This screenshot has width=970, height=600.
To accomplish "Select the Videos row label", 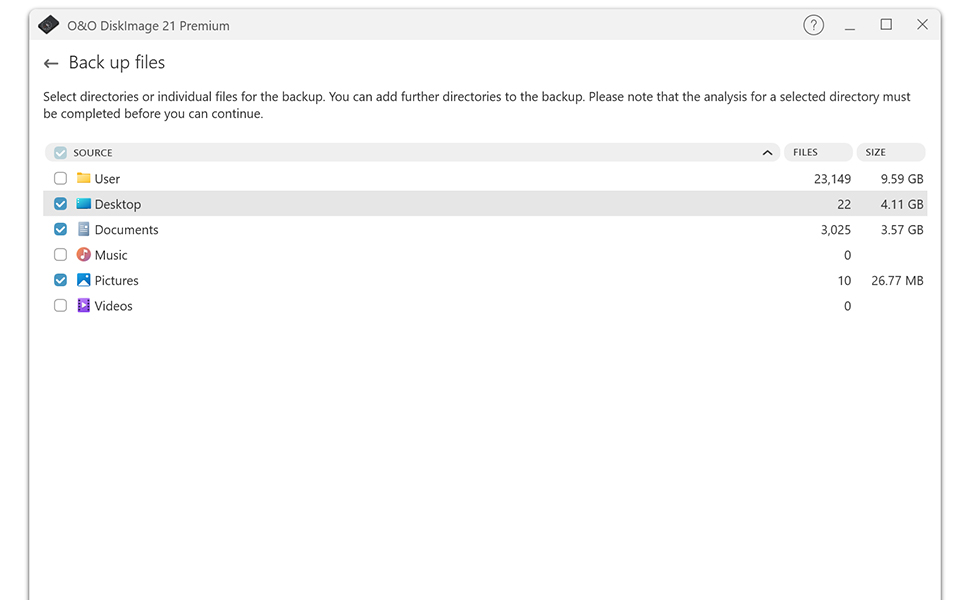I will click(x=113, y=306).
